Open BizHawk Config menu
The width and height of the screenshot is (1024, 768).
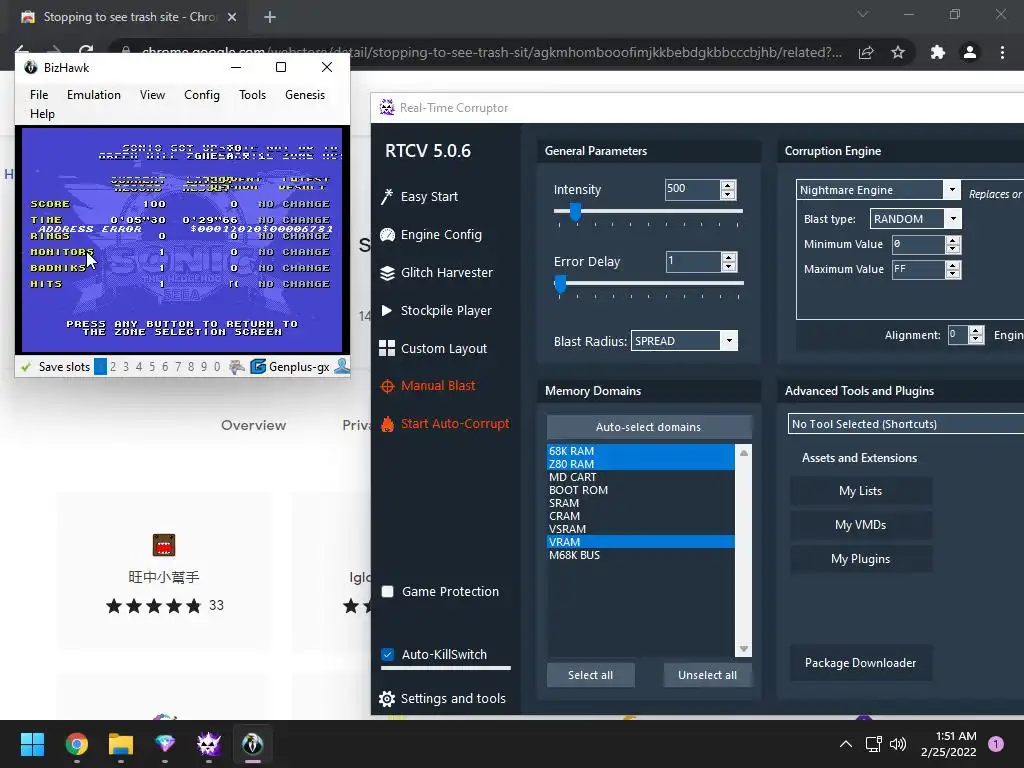coord(202,95)
